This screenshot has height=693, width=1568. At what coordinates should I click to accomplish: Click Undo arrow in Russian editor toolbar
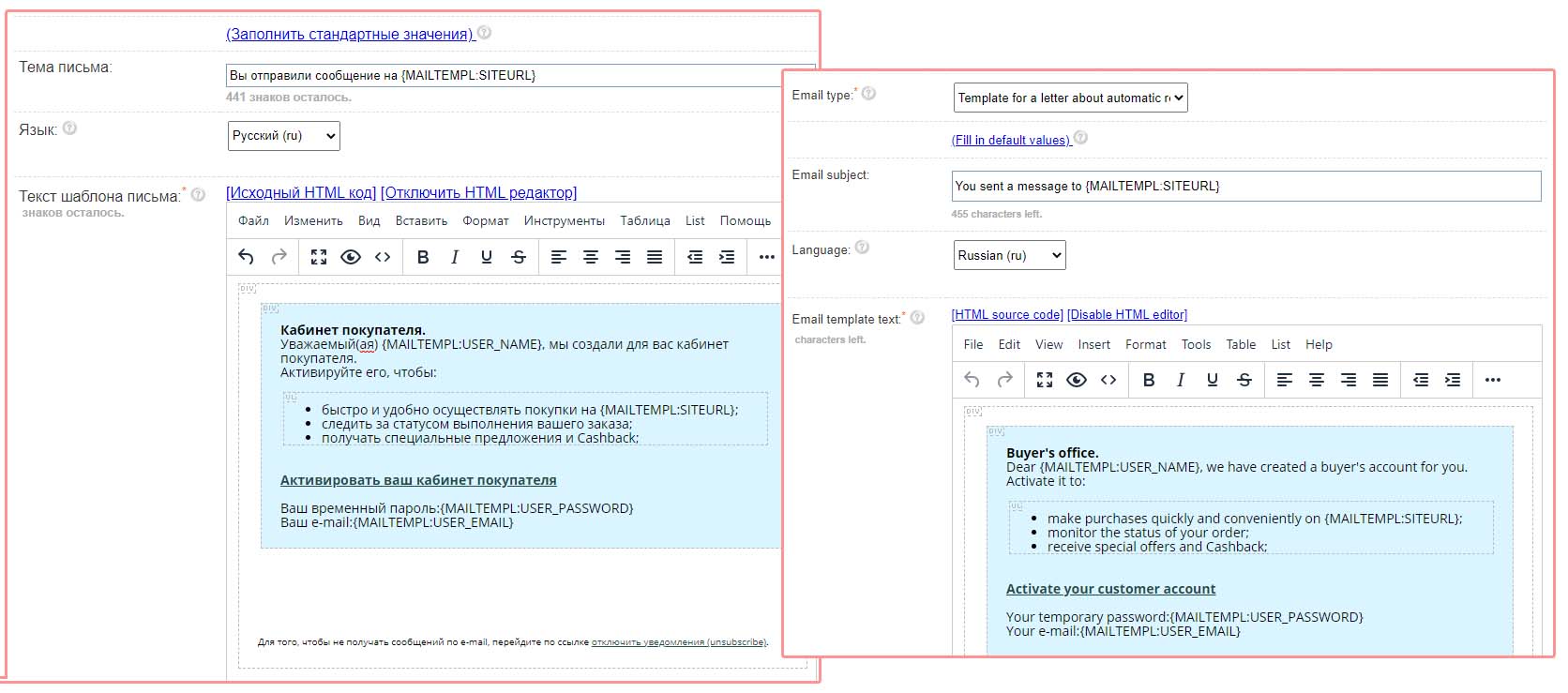pos(246,257)
